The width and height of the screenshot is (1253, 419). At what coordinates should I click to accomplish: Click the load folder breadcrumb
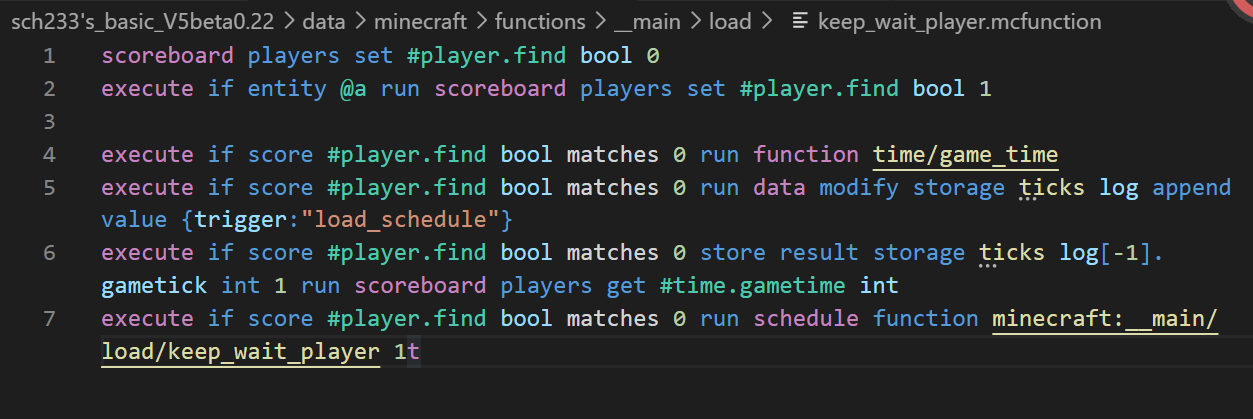point(729,21)
